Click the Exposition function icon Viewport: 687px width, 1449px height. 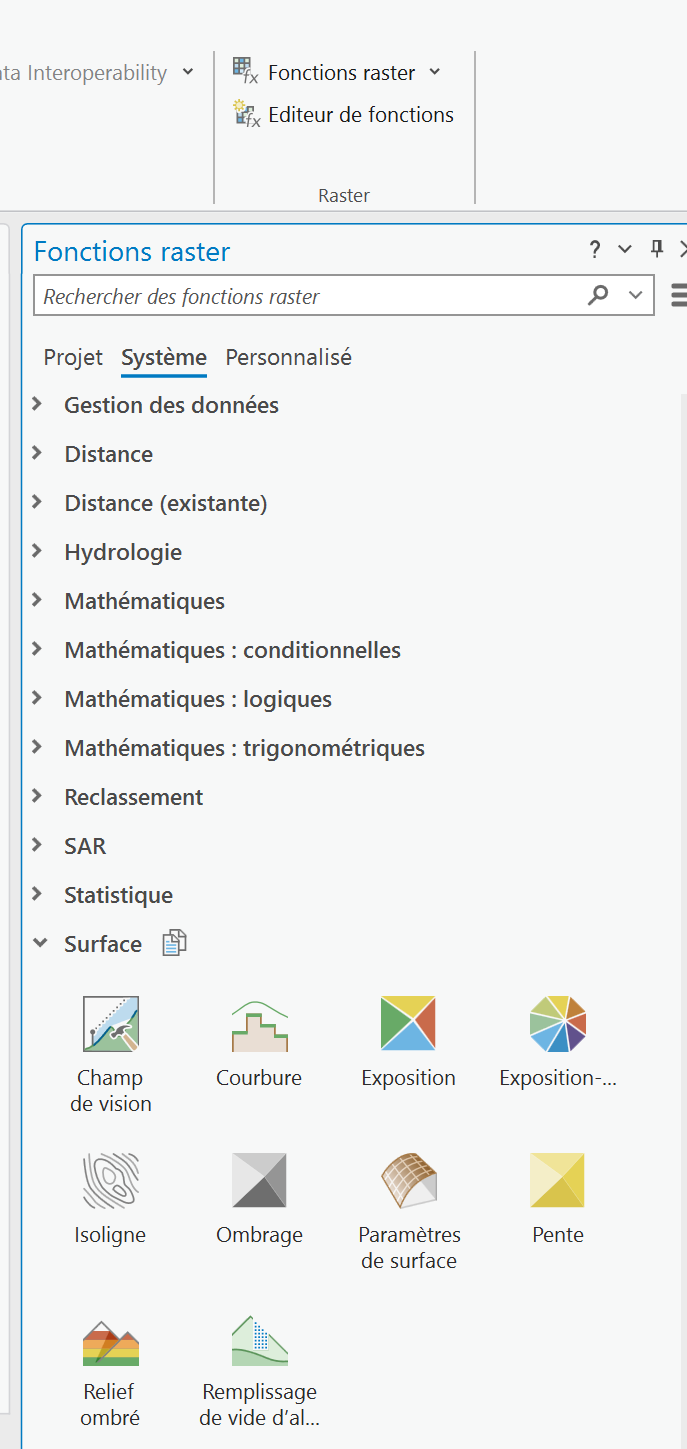(408, 1024)
